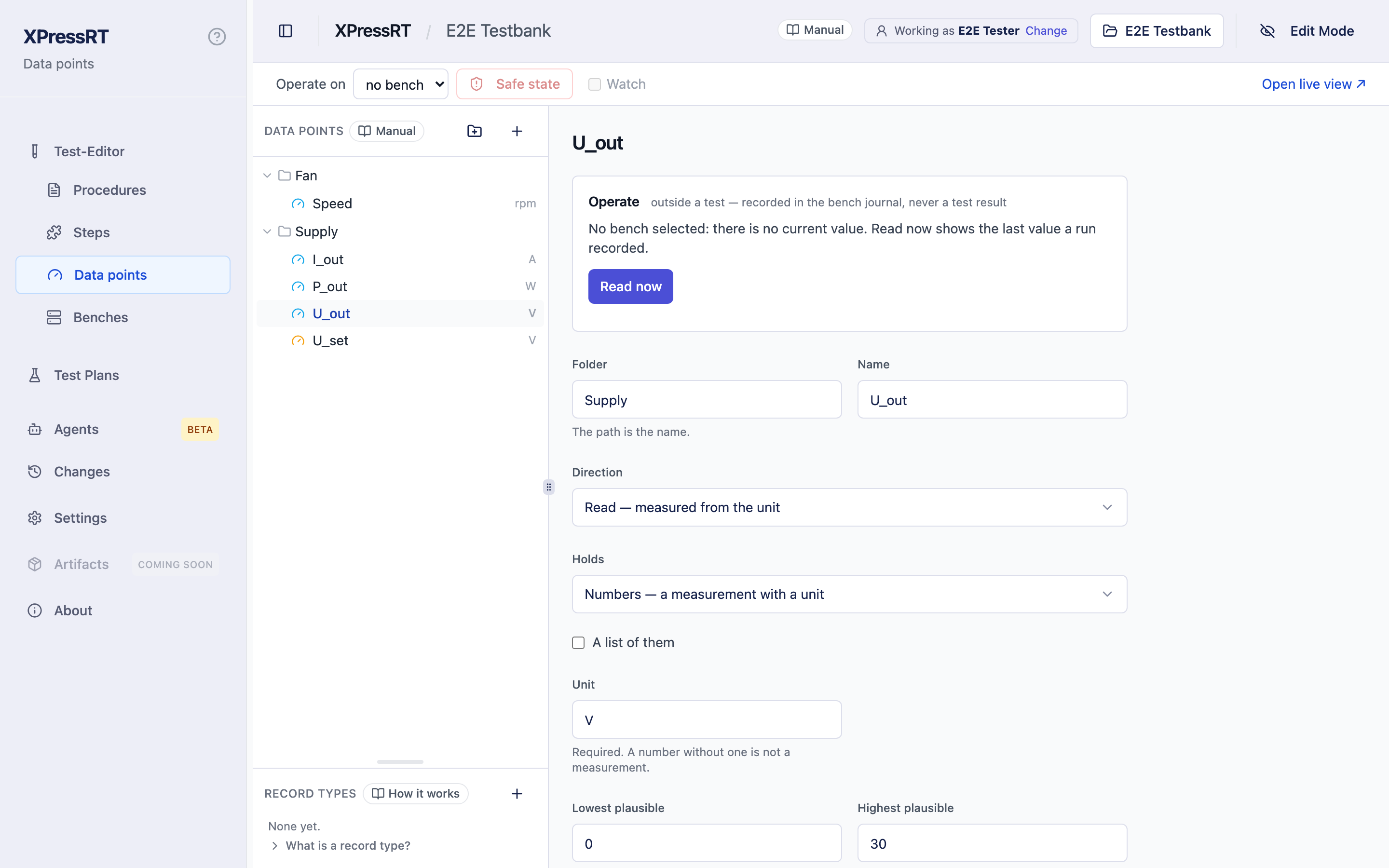Viewport: 1389px width, 868px height.
Task: Open the Direction dropdown
Action: (x=849, y=507)
